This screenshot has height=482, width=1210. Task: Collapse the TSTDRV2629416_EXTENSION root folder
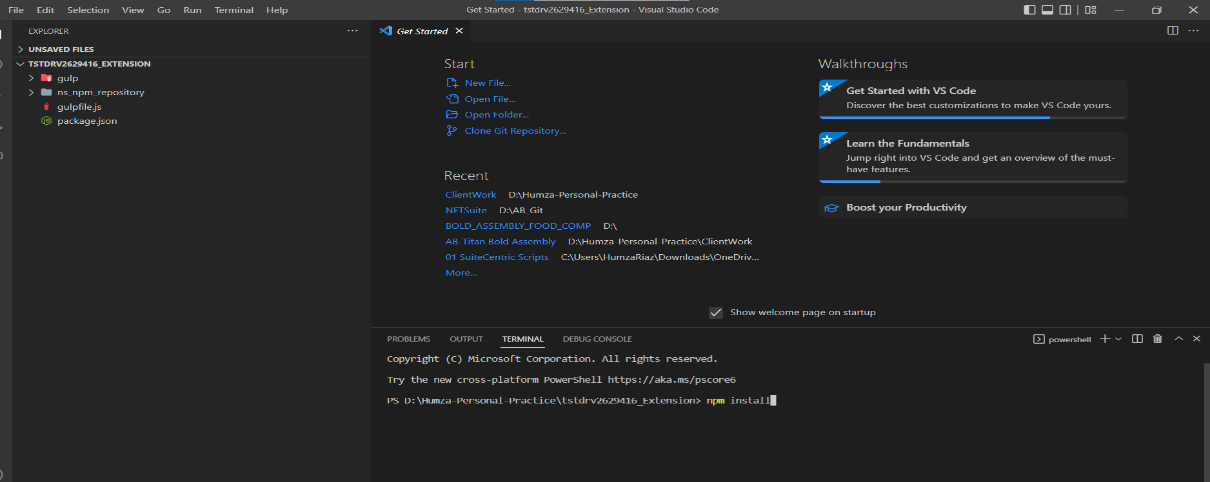coord(20,63)
